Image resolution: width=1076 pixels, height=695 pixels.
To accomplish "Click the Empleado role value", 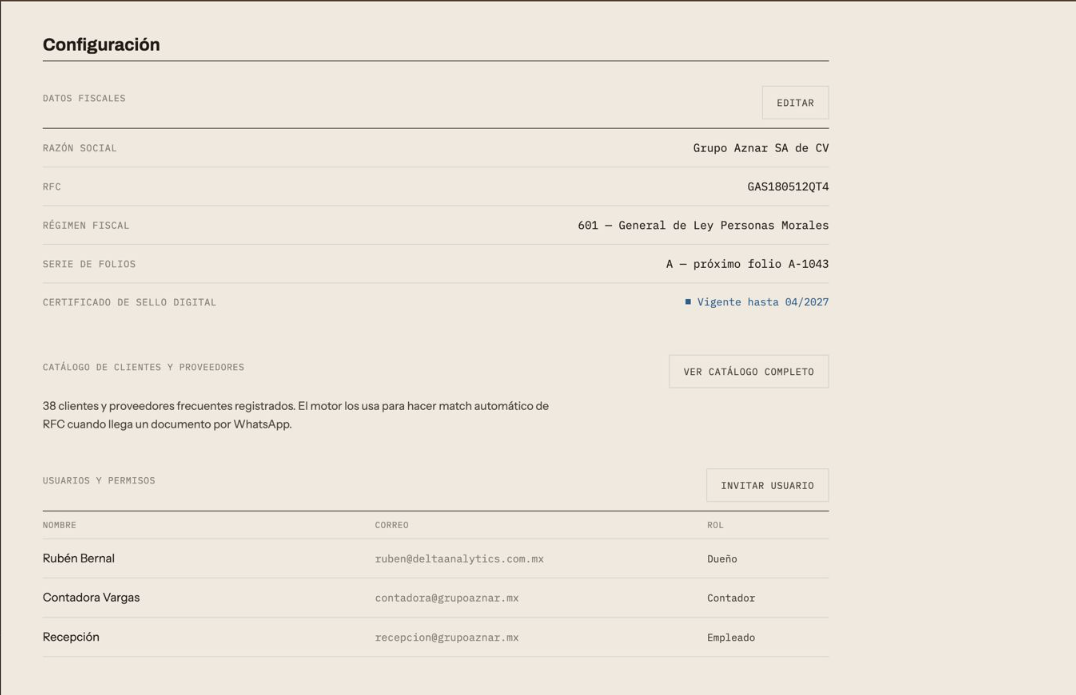I will coord(731,637).
